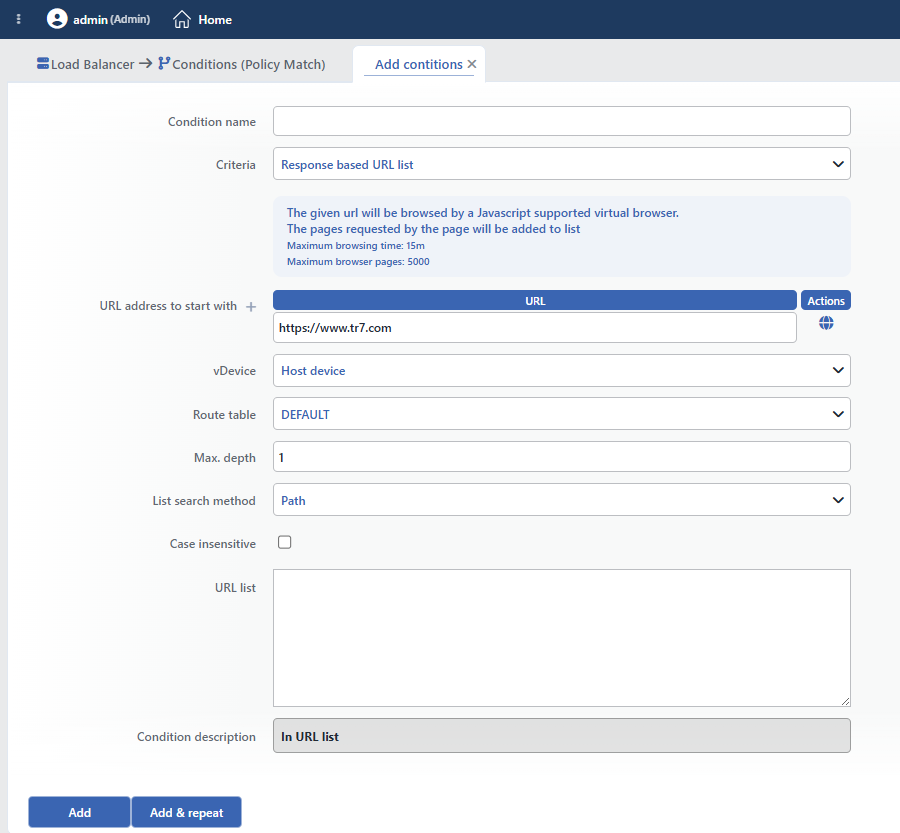Click the 'URL address to start with' label

pos(168,306)
